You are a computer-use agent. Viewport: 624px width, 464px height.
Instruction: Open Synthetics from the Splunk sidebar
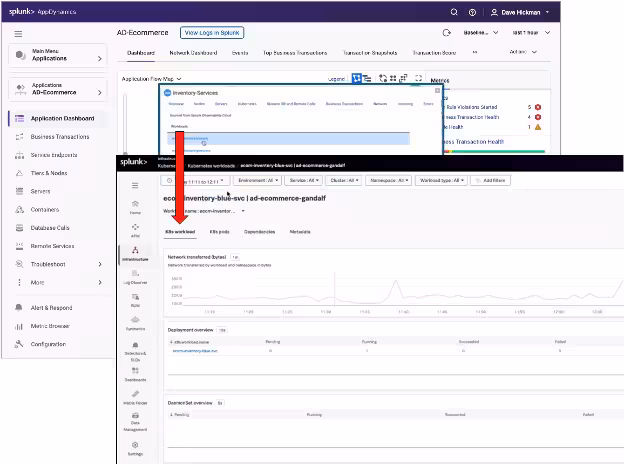135,322
